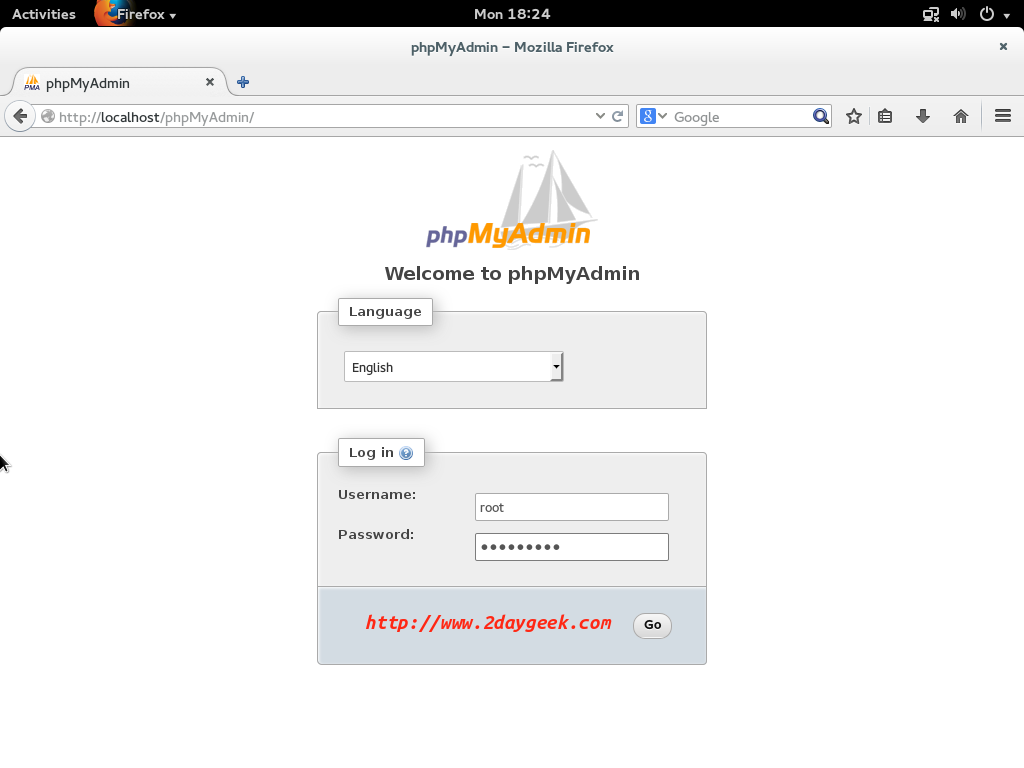The width and height of the screenshot is (1024, 768).
Task: Open the English language dropdown
Action: pyautogui.click(x=453, y=367)
